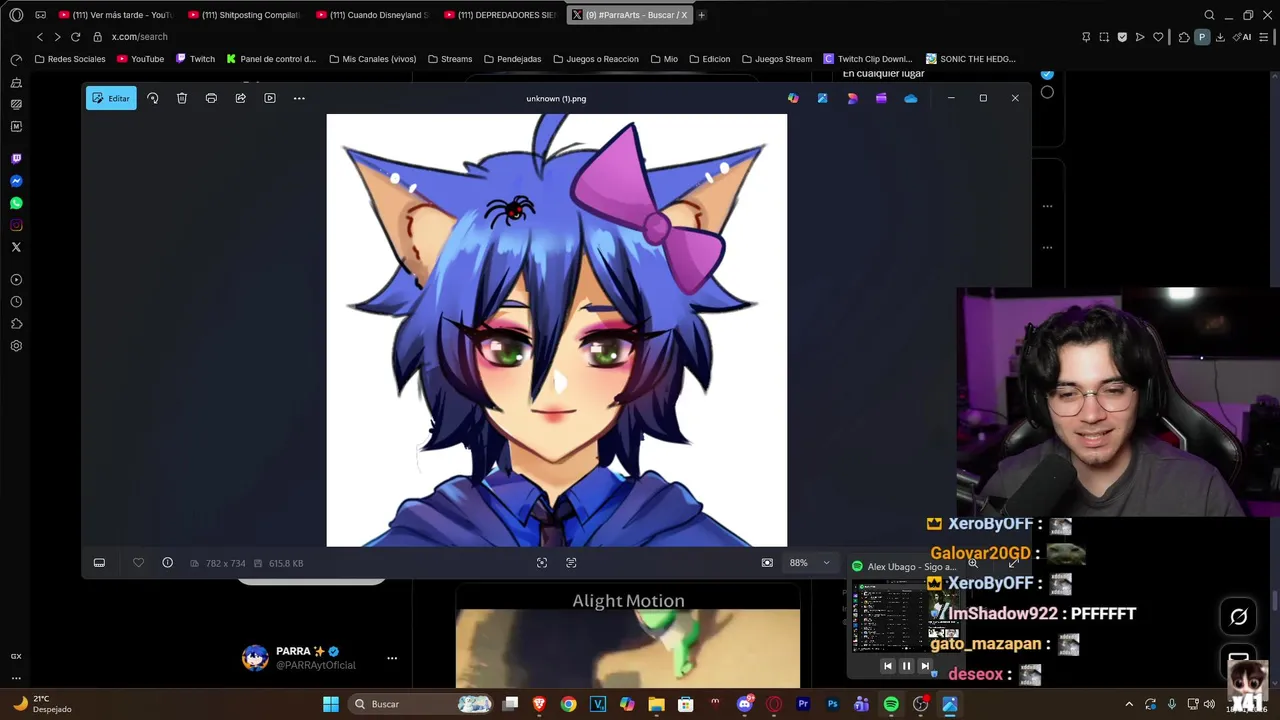This screenshot has height=720, width=1280.
Task: Open Windows Start menu
Action: (331, 704)
